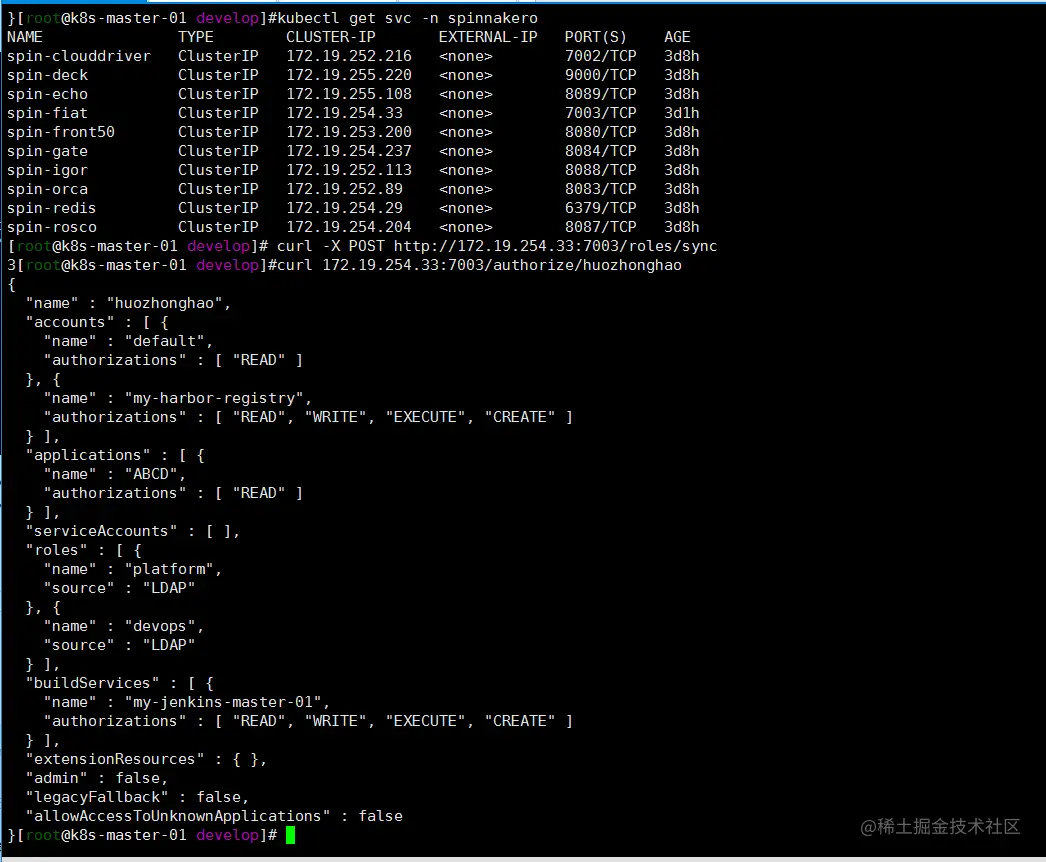The width and height of the screenshot is (1046, 862).
Task: Select cluster IP 172.19.253.200
Action: (349, 132)
